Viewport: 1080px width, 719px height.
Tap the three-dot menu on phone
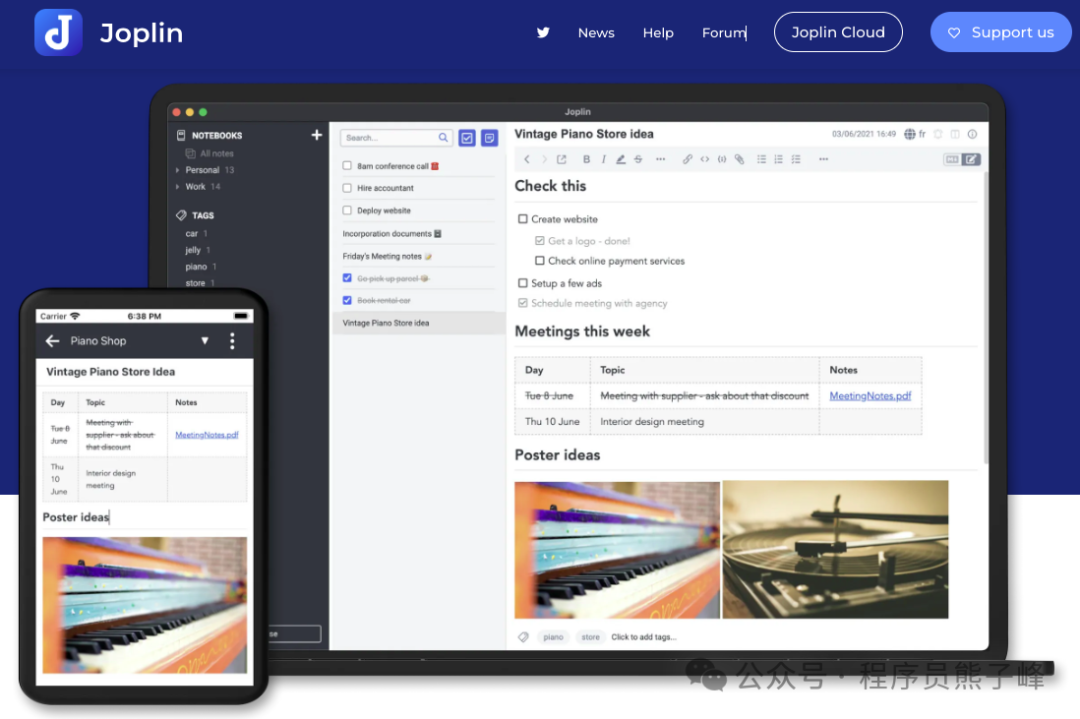click(x=232, y=341)
